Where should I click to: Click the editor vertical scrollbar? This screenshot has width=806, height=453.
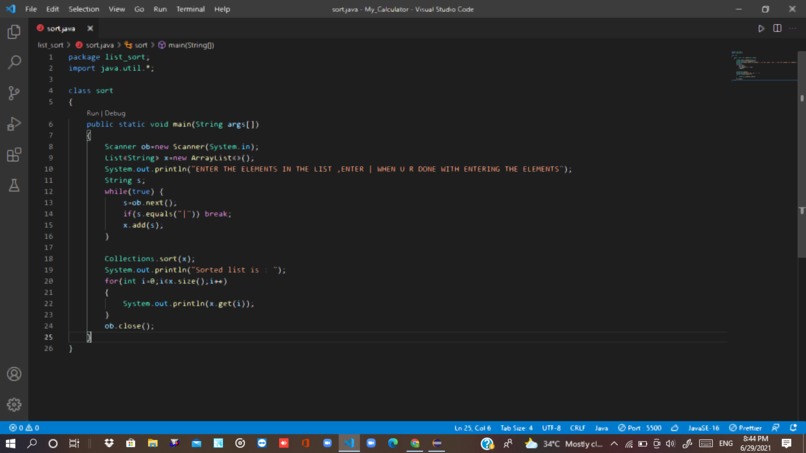801,154
